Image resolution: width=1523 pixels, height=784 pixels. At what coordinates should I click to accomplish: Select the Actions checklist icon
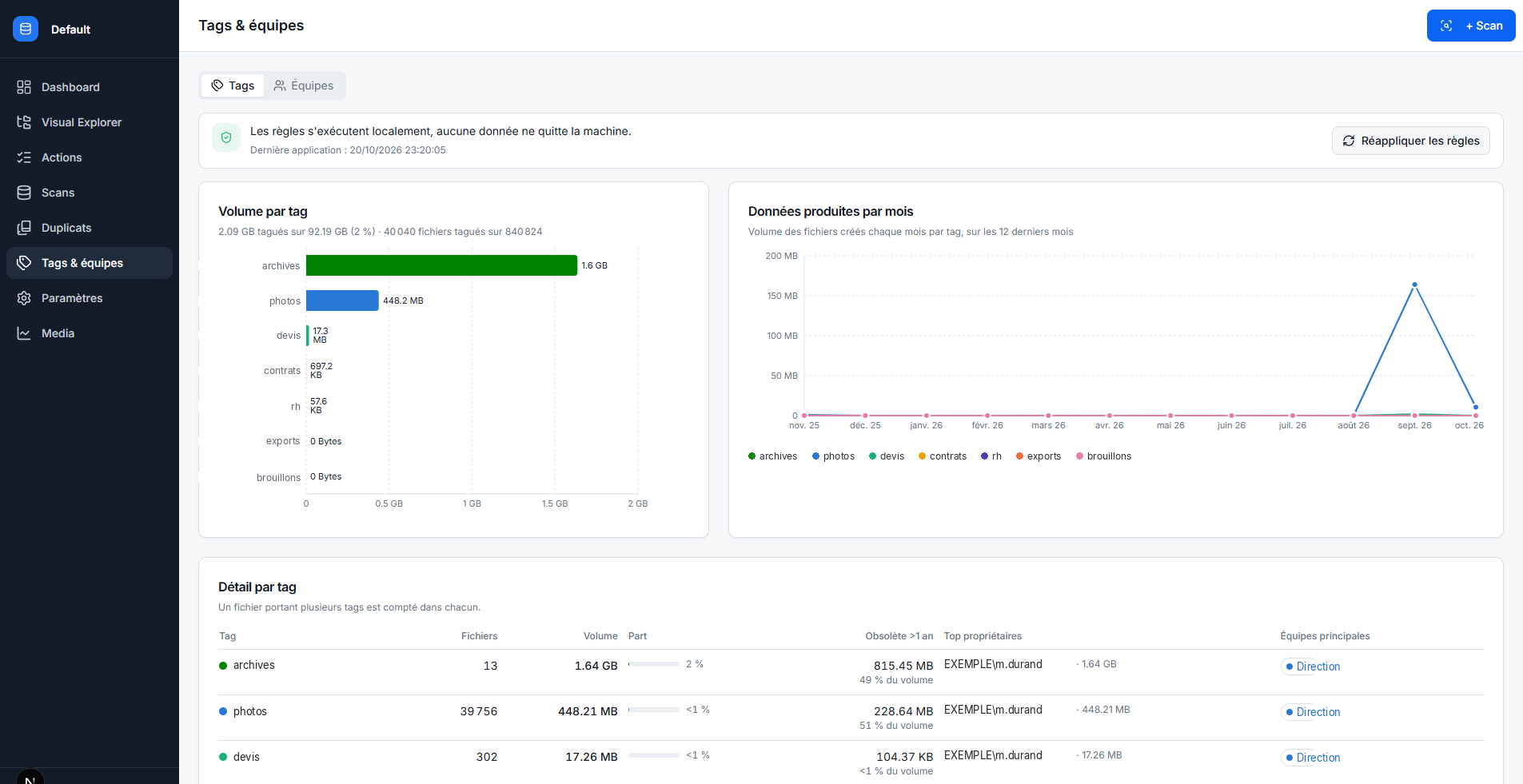24,157
